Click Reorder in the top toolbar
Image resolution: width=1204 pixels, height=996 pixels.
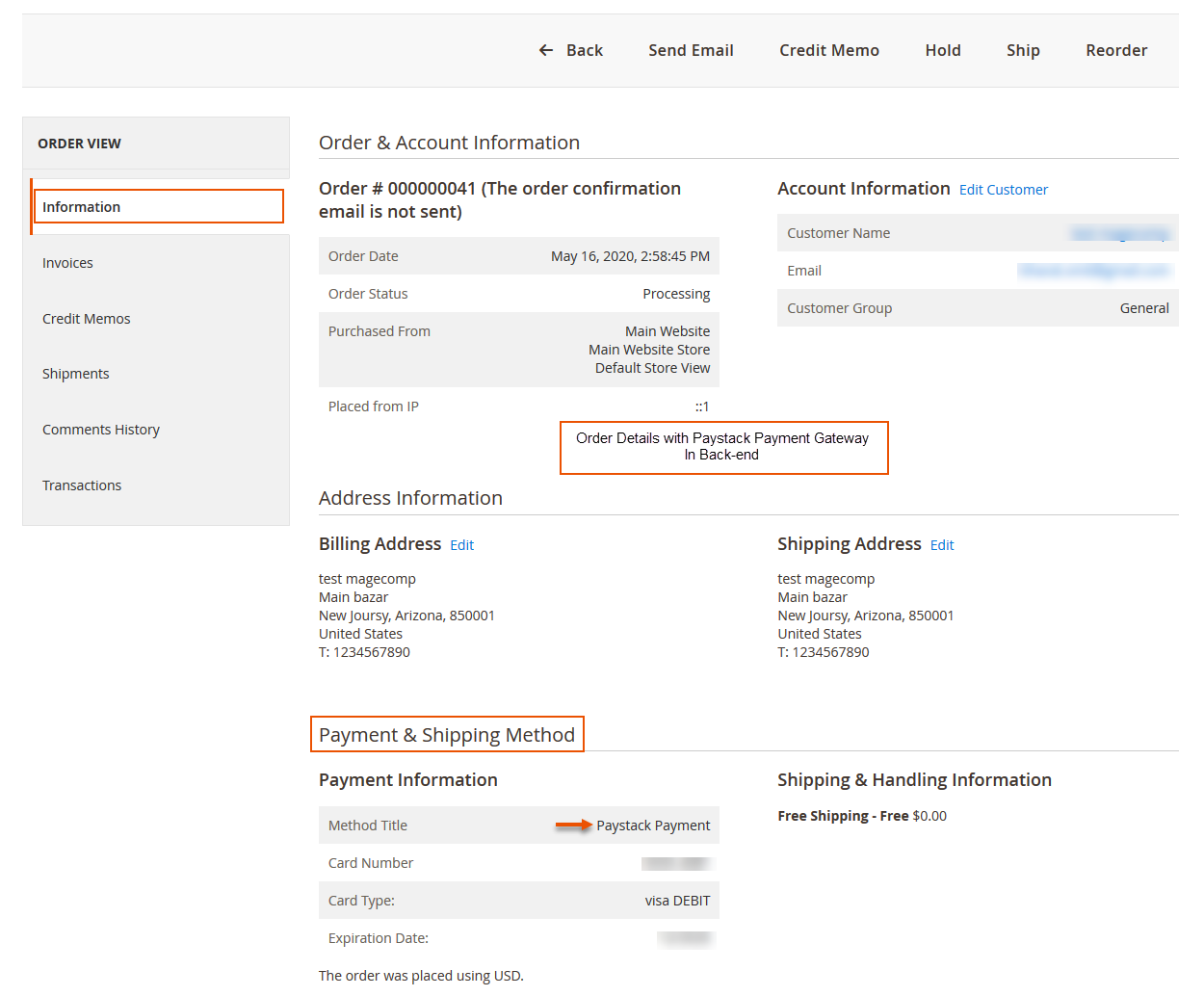click(1115, 49)
